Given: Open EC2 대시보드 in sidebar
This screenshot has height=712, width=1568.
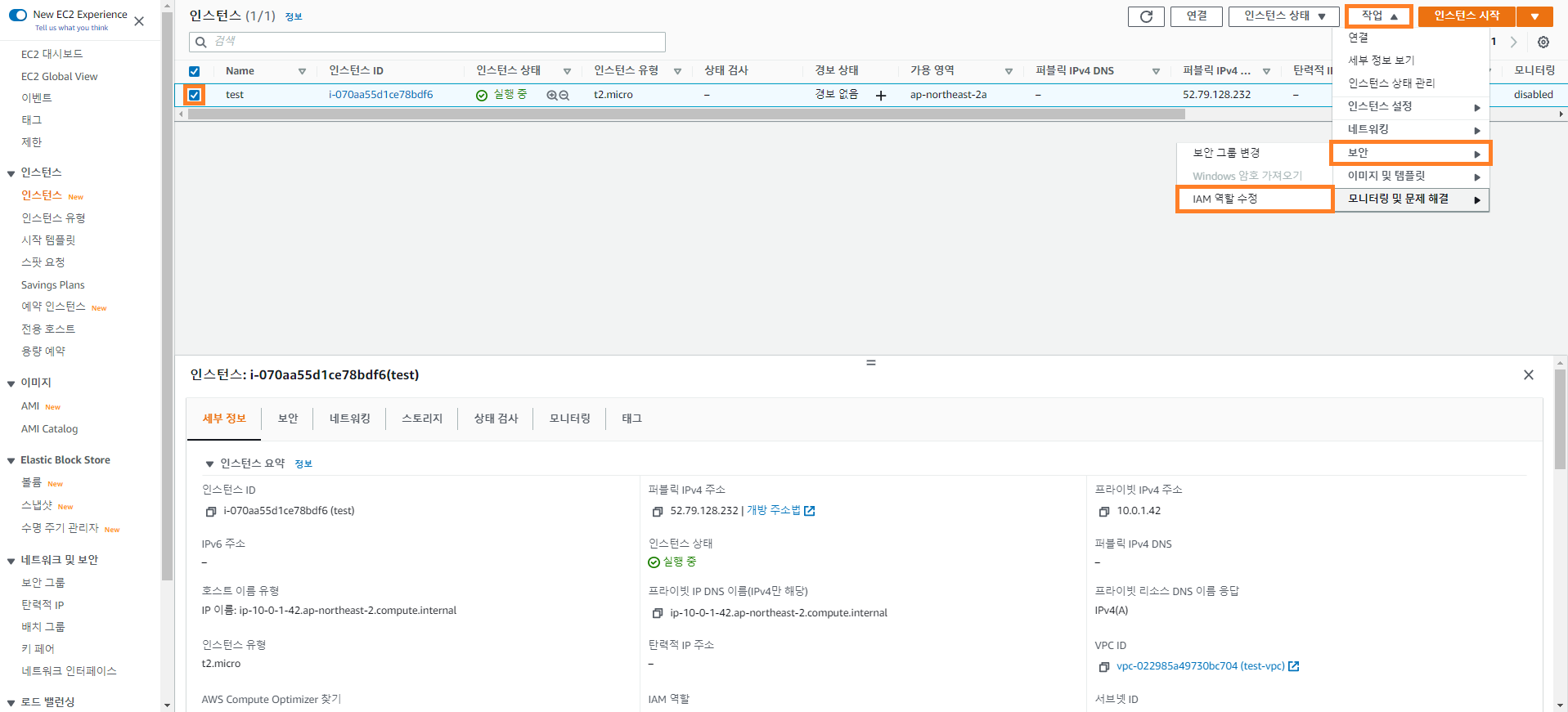Looking at the screenshot, I should click(x=52, y=54).
